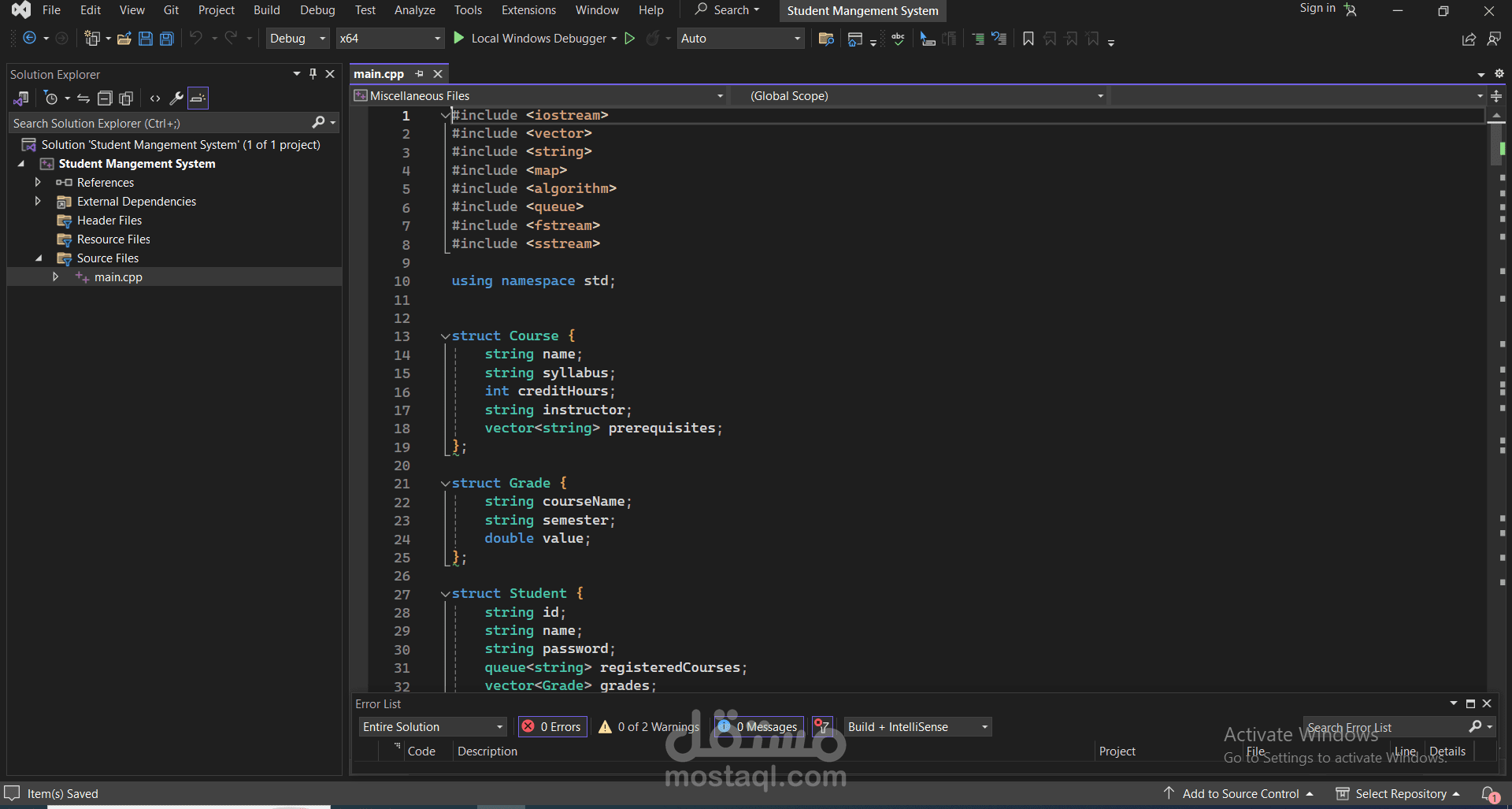Open the Build menu
This screenshot has height=809, width=1512.
pos(266,10)
